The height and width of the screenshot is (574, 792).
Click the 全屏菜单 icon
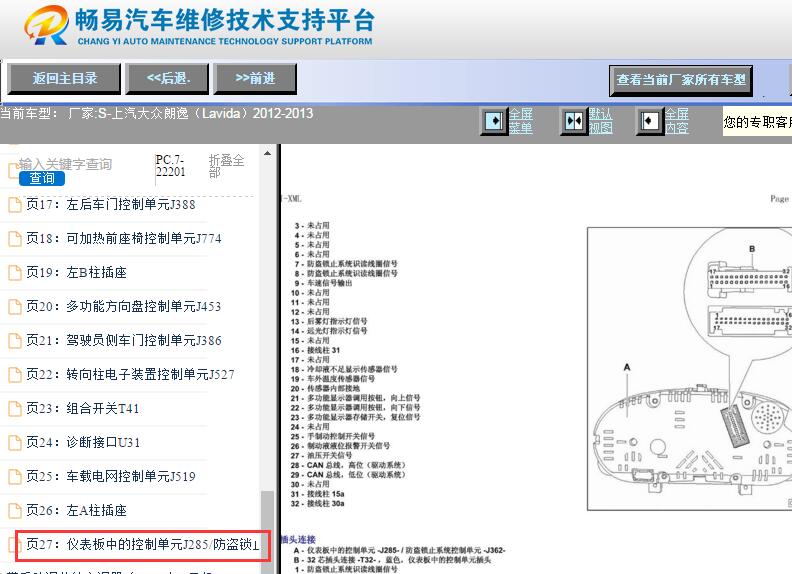(493, 121)
